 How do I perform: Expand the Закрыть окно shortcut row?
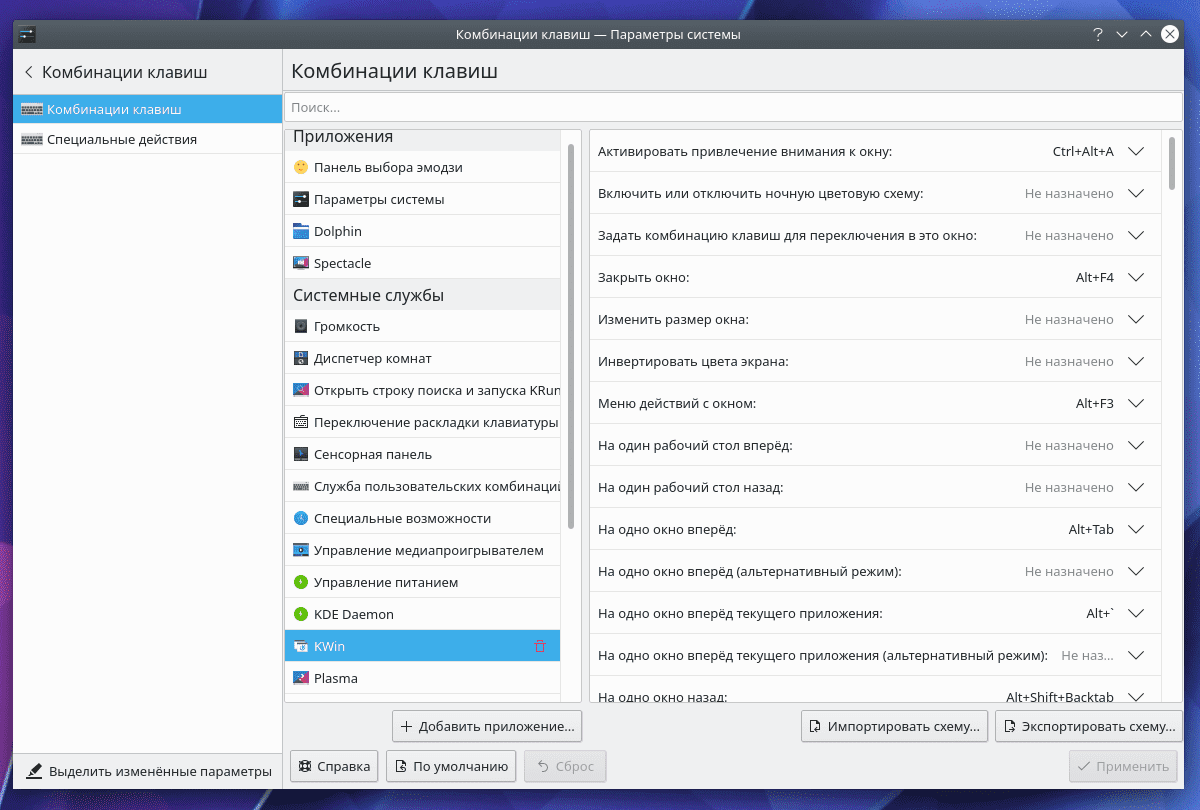pos(1135,277)
